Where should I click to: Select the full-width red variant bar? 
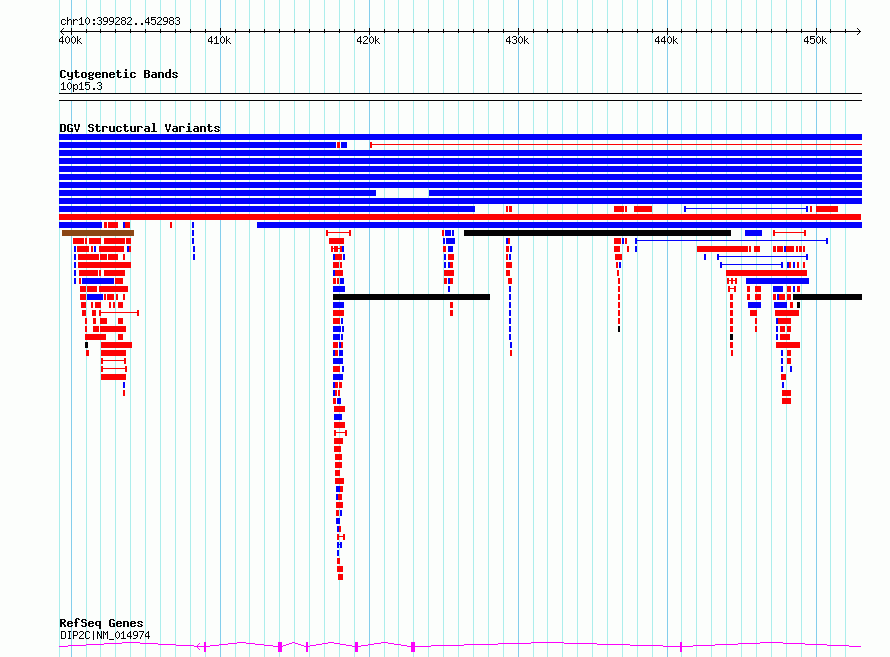pos(460,217)
